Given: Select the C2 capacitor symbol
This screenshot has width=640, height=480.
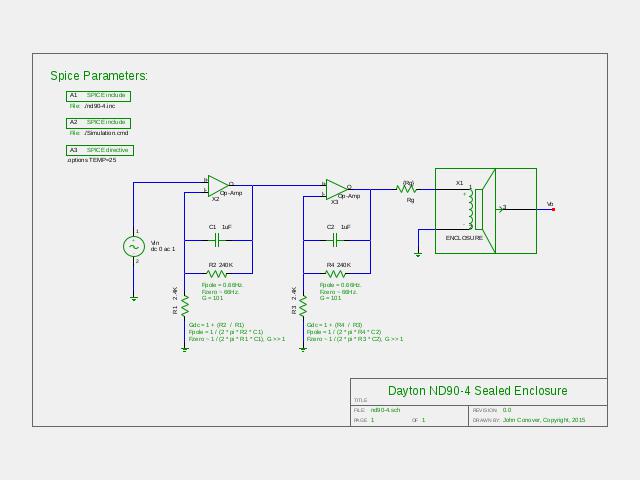Looking at the screenshot, I should pos(336,240).
